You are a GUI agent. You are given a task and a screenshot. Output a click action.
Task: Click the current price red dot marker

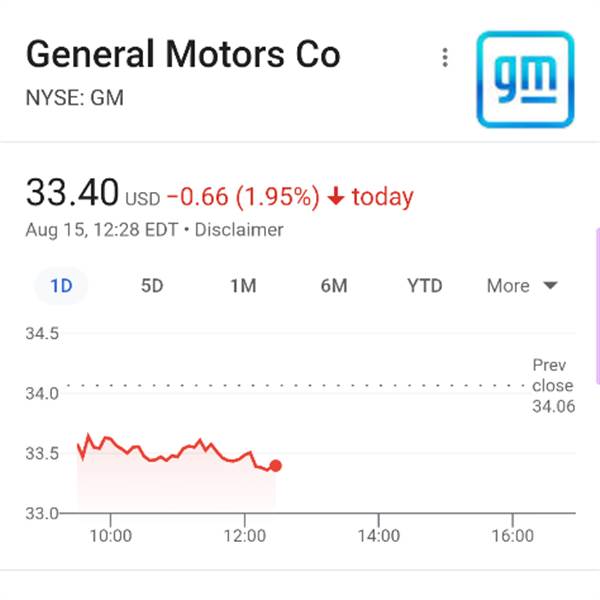point(276,466)
